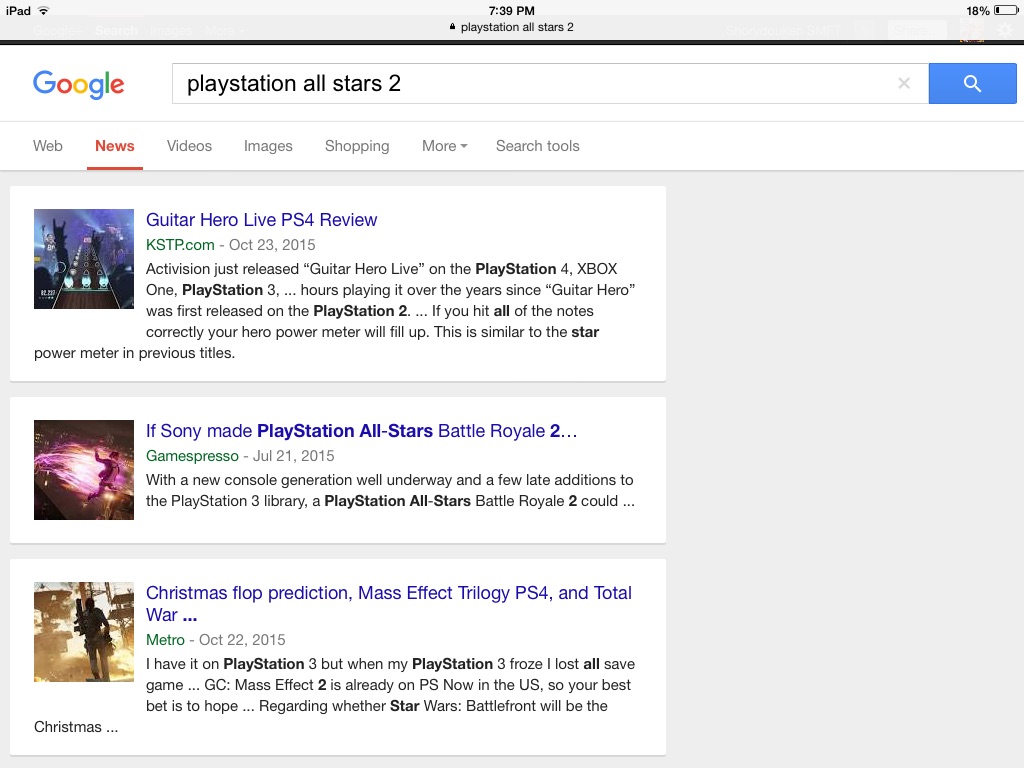
Task: Select the News tab
Action: [x=115, y=146]
